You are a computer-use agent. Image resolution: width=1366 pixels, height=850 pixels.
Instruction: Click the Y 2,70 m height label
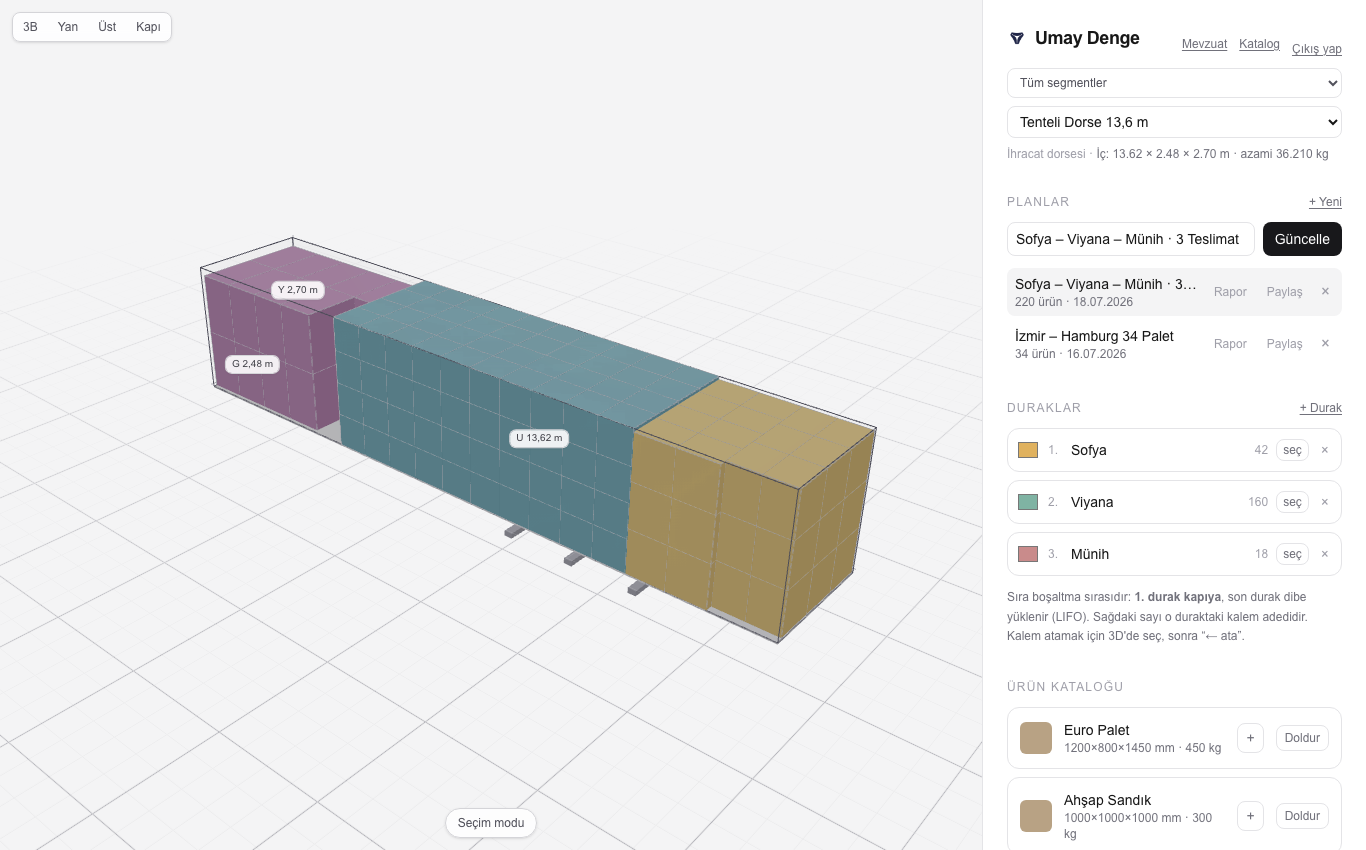[x=298, y=290]
